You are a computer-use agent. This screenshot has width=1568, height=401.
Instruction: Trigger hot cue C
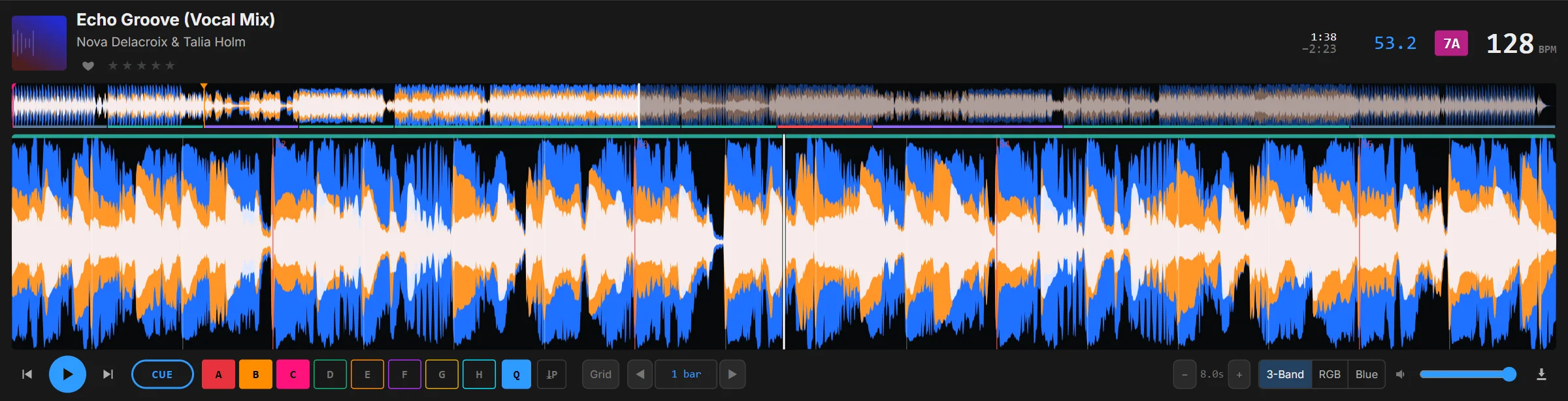293,374
